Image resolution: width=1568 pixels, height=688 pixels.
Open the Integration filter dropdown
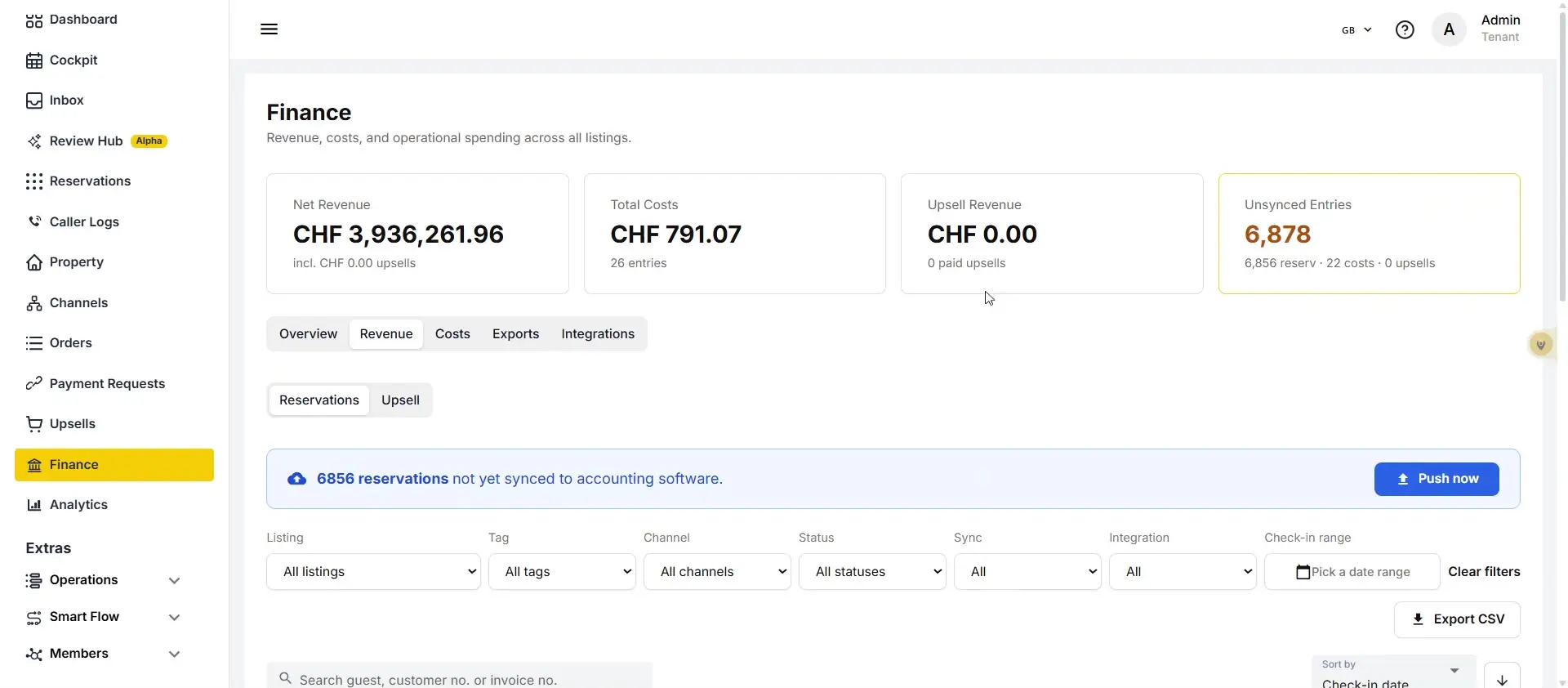pos(1183,572)
